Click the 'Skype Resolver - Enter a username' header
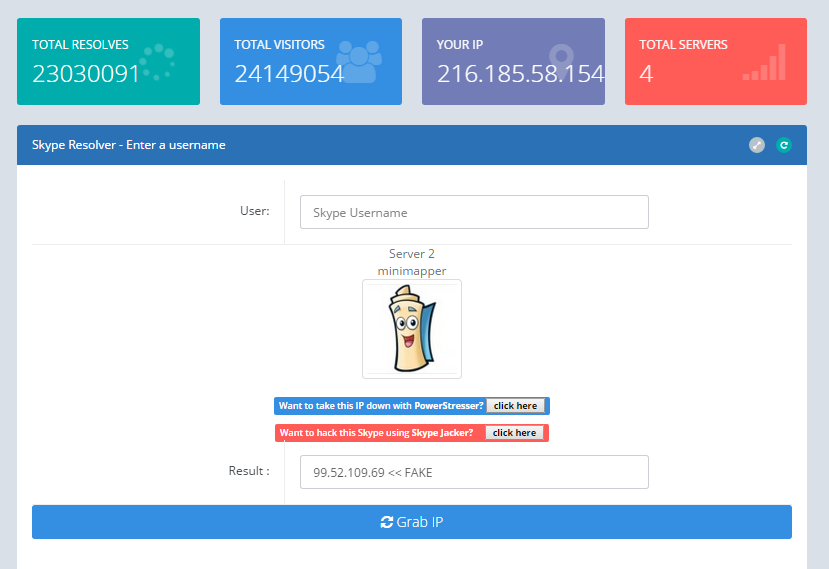Viewport: 829px width, 569px height. click(x=128, y=145)
